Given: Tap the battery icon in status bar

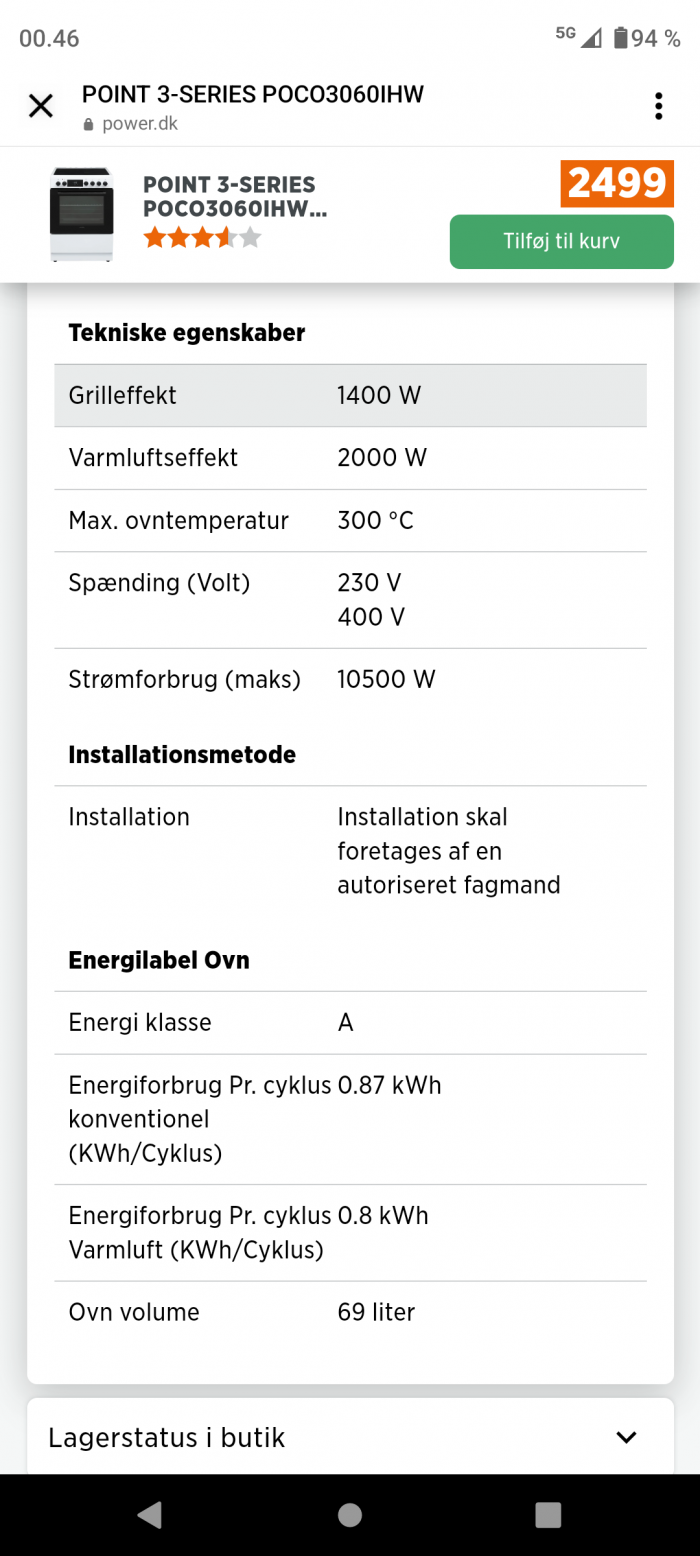Looking at the screenshot, I should point(621,38).
